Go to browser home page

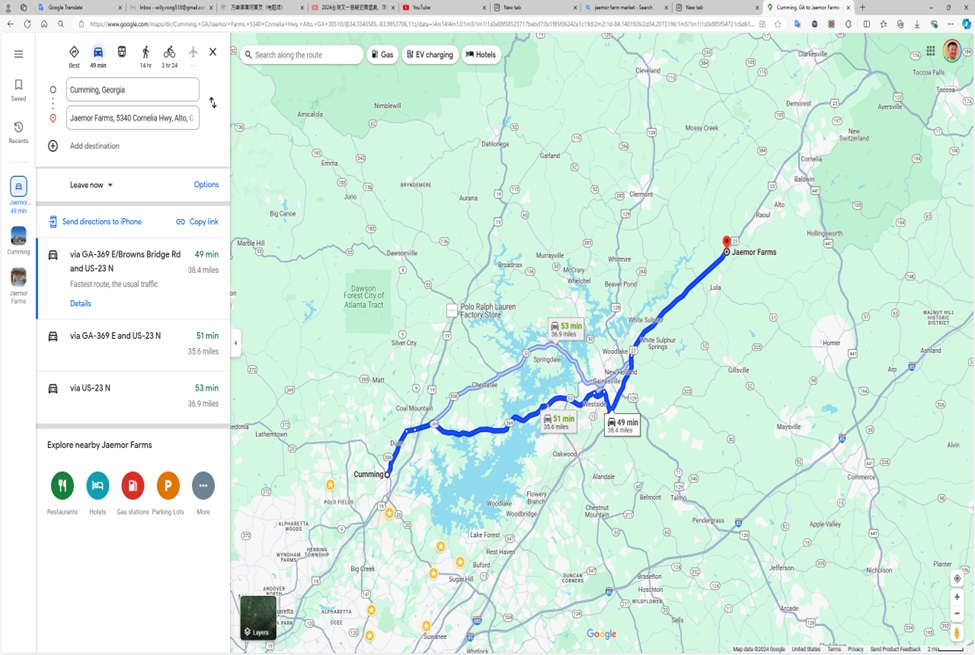click(44, 24)
